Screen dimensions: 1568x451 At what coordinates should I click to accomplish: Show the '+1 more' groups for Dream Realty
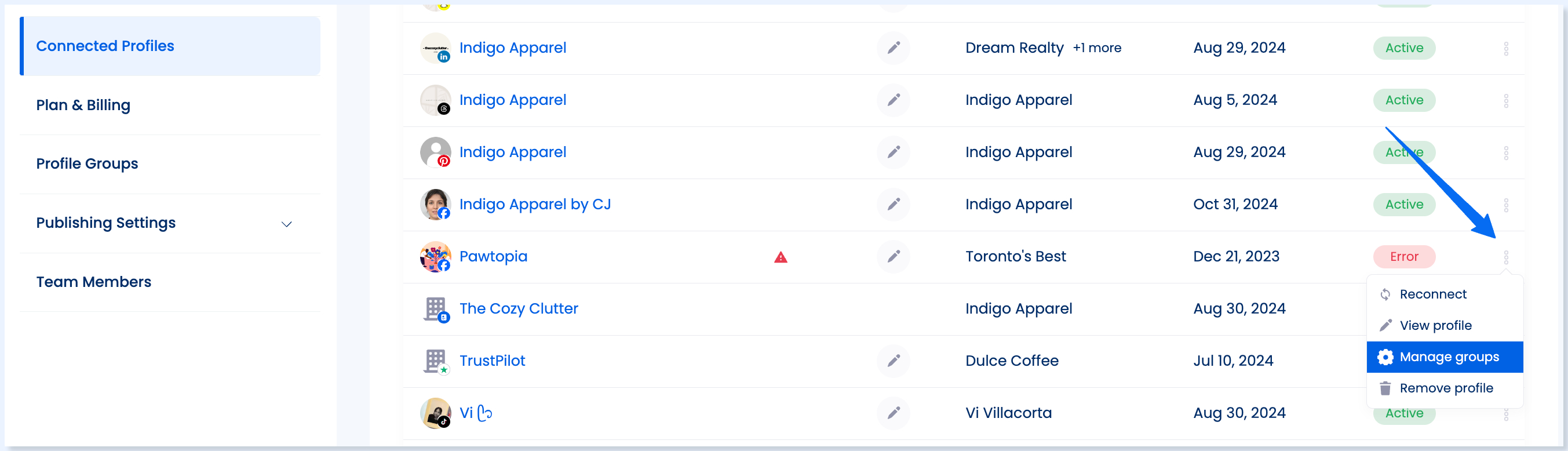point(1097,48)
